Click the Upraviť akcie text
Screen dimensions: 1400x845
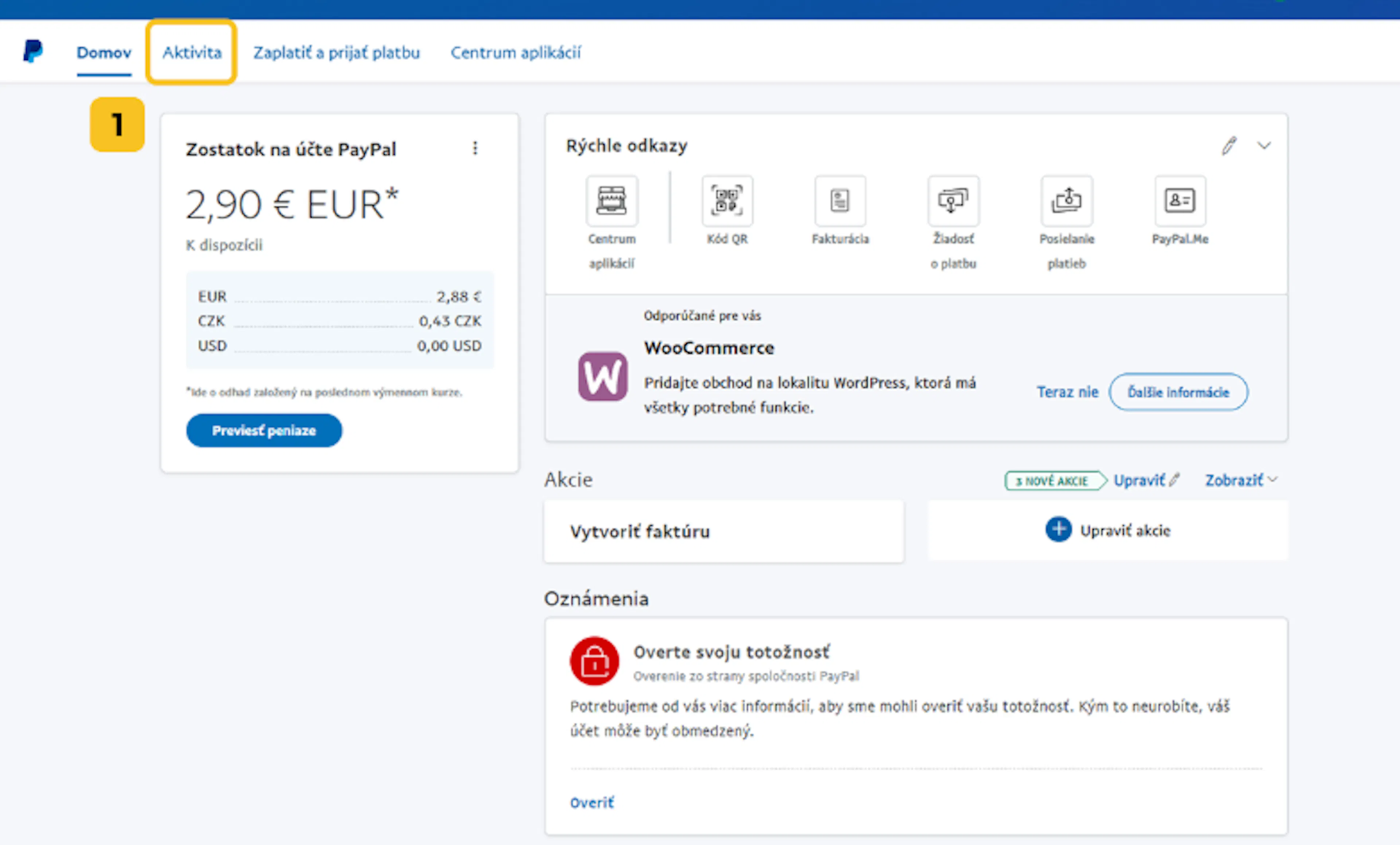[x=1125, y=531]
